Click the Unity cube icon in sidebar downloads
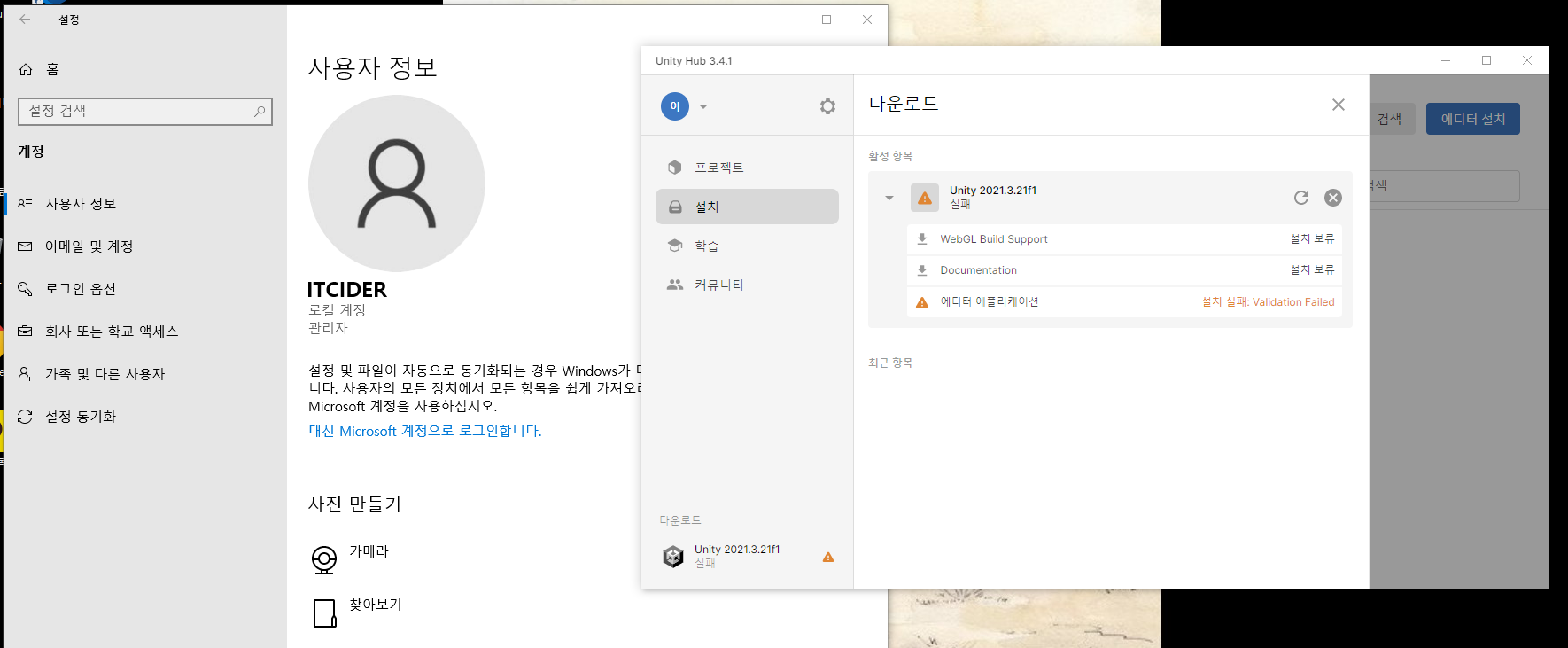The width and height of the screenshot is (1568, 648). coord(673,557)
